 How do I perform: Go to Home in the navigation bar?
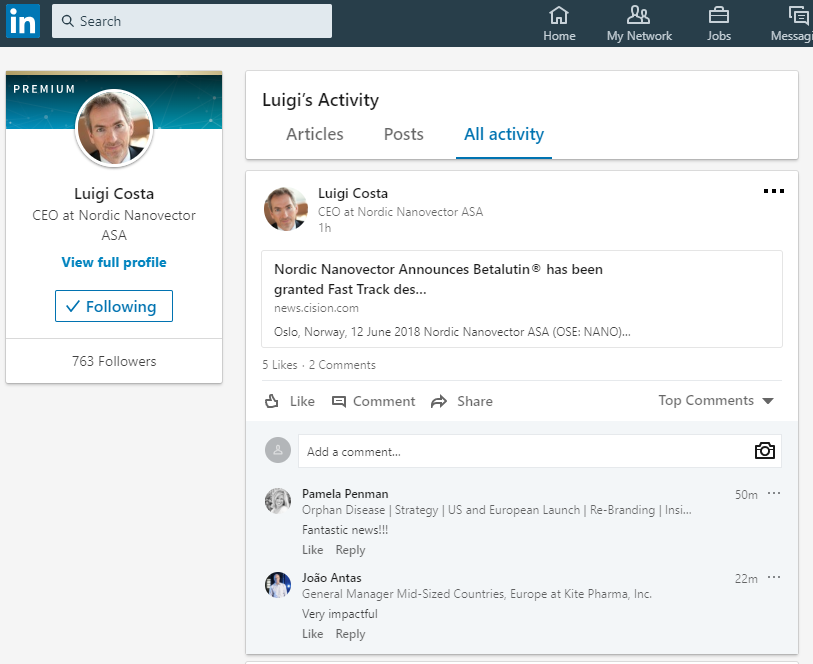pos(559,24)
